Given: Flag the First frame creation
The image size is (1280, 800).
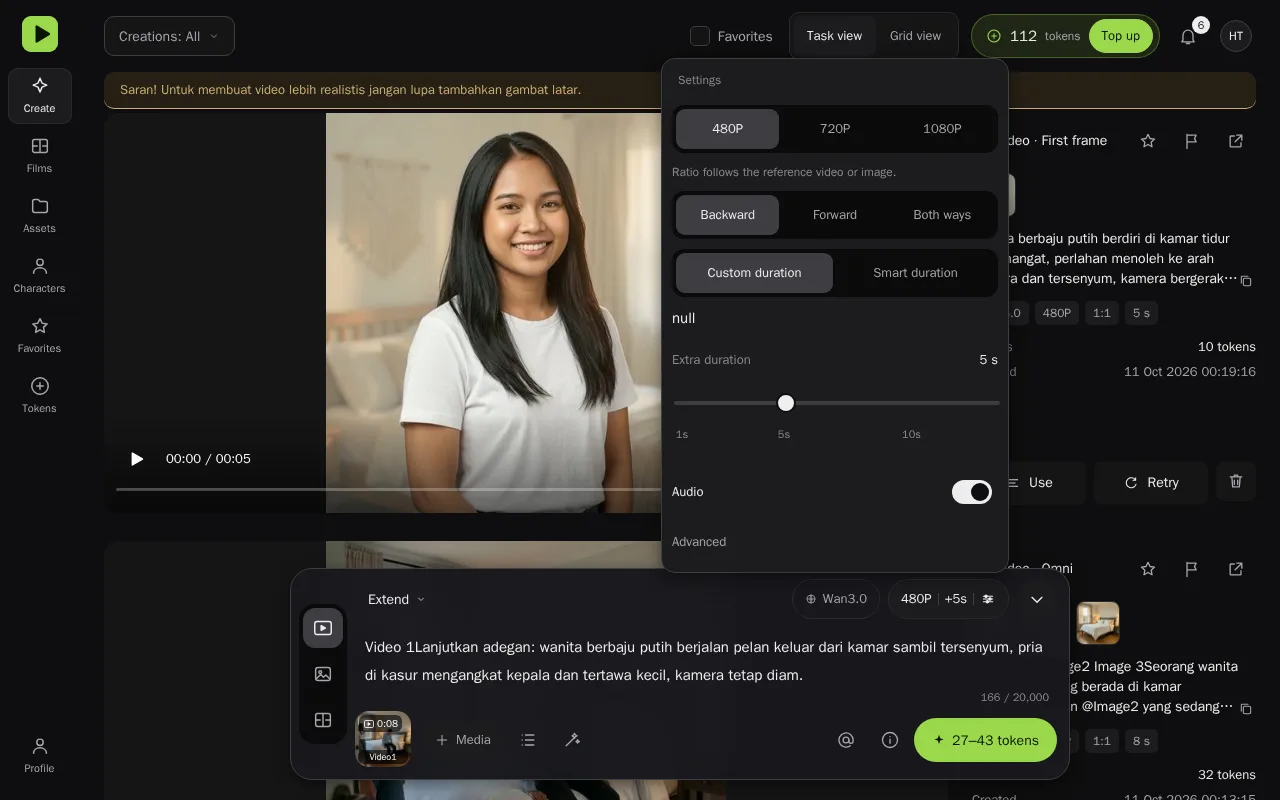Looking at the screenshot, I should [1192, 141].
